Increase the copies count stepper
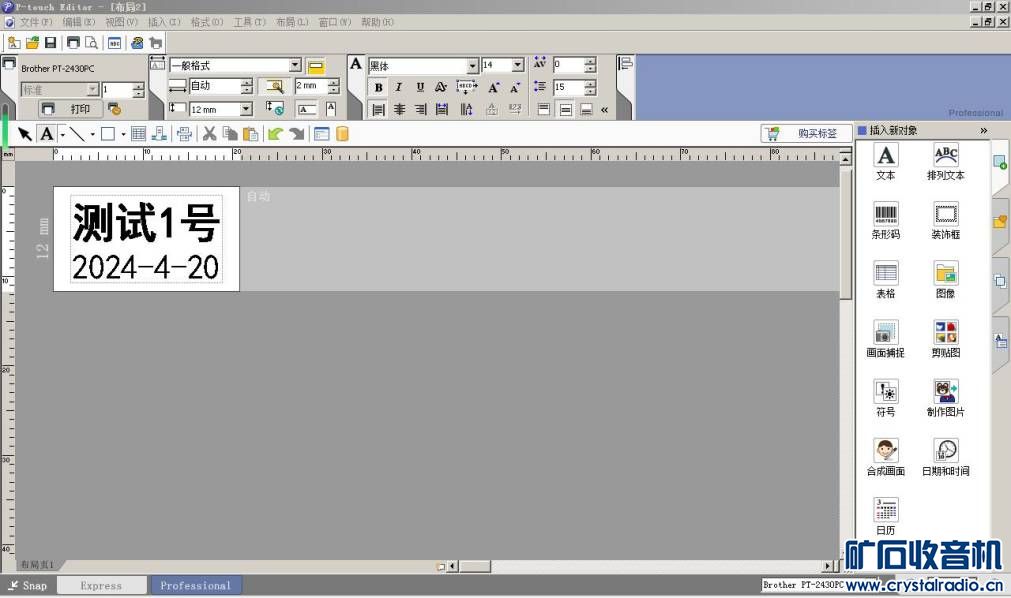The height and width of the screenshot is (598, 1011). click(139, 86)
